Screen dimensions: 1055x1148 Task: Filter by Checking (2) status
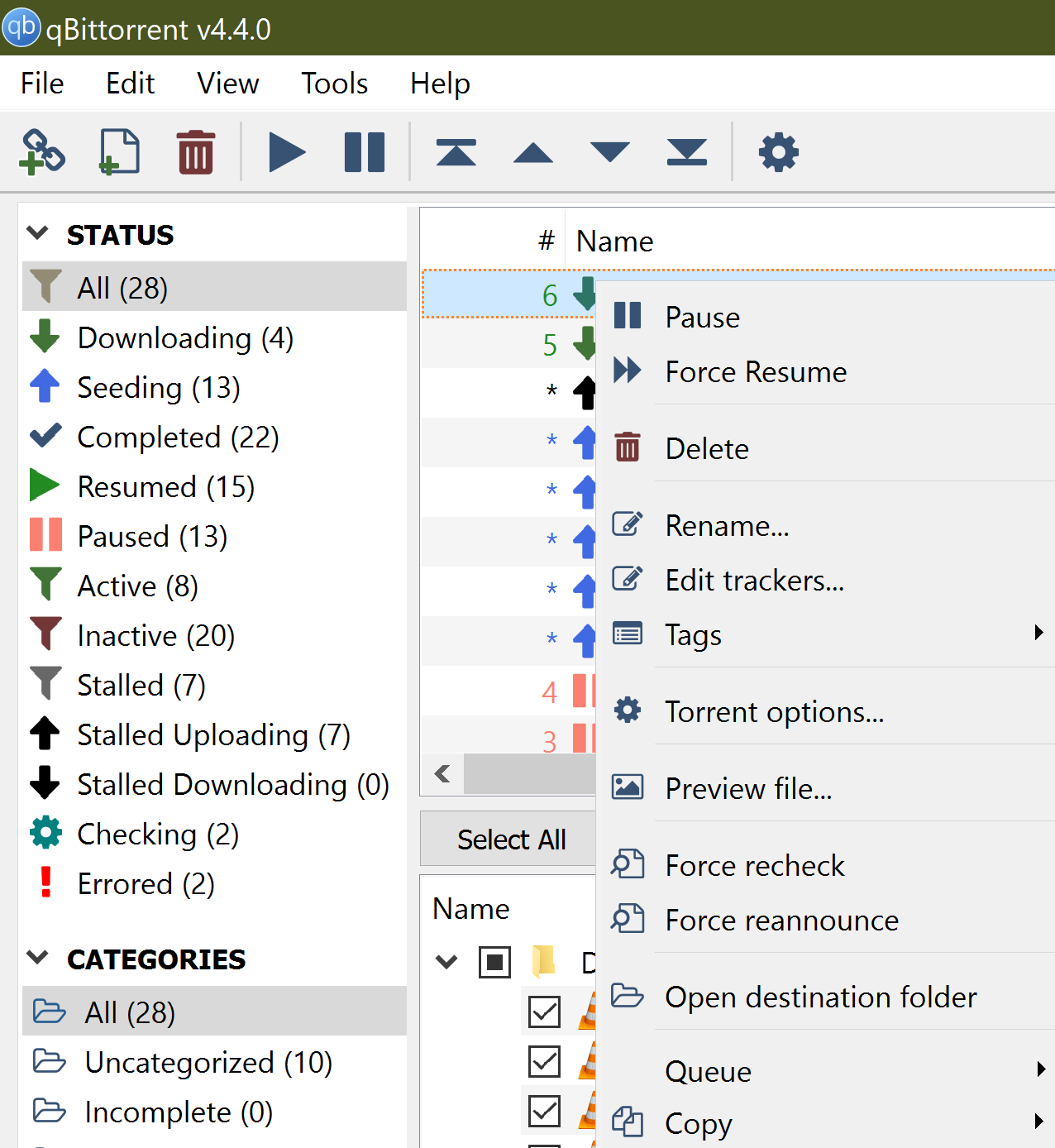click(x=214, y=834)
